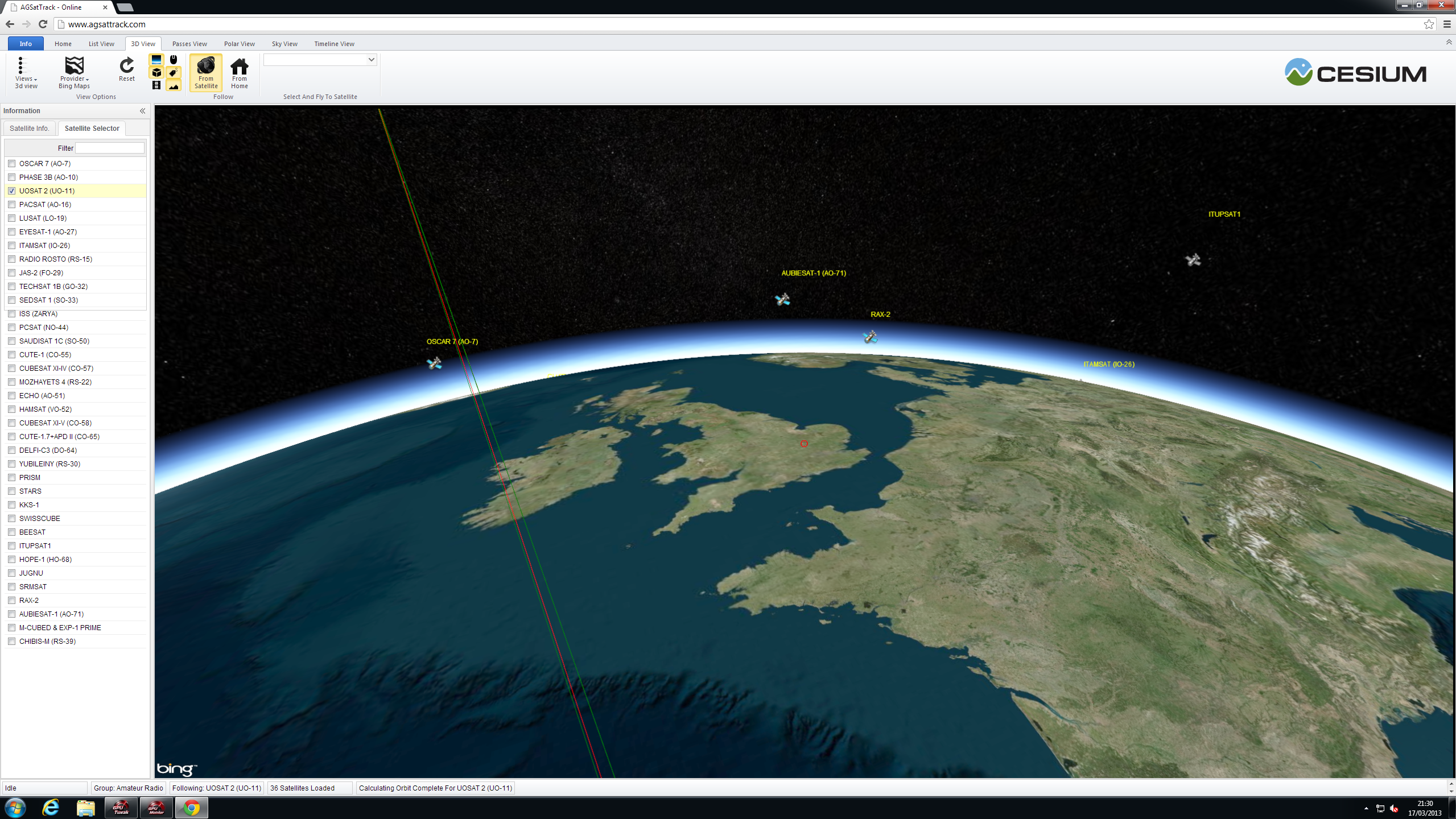Click the Cesium logo

coord(1355,72)
